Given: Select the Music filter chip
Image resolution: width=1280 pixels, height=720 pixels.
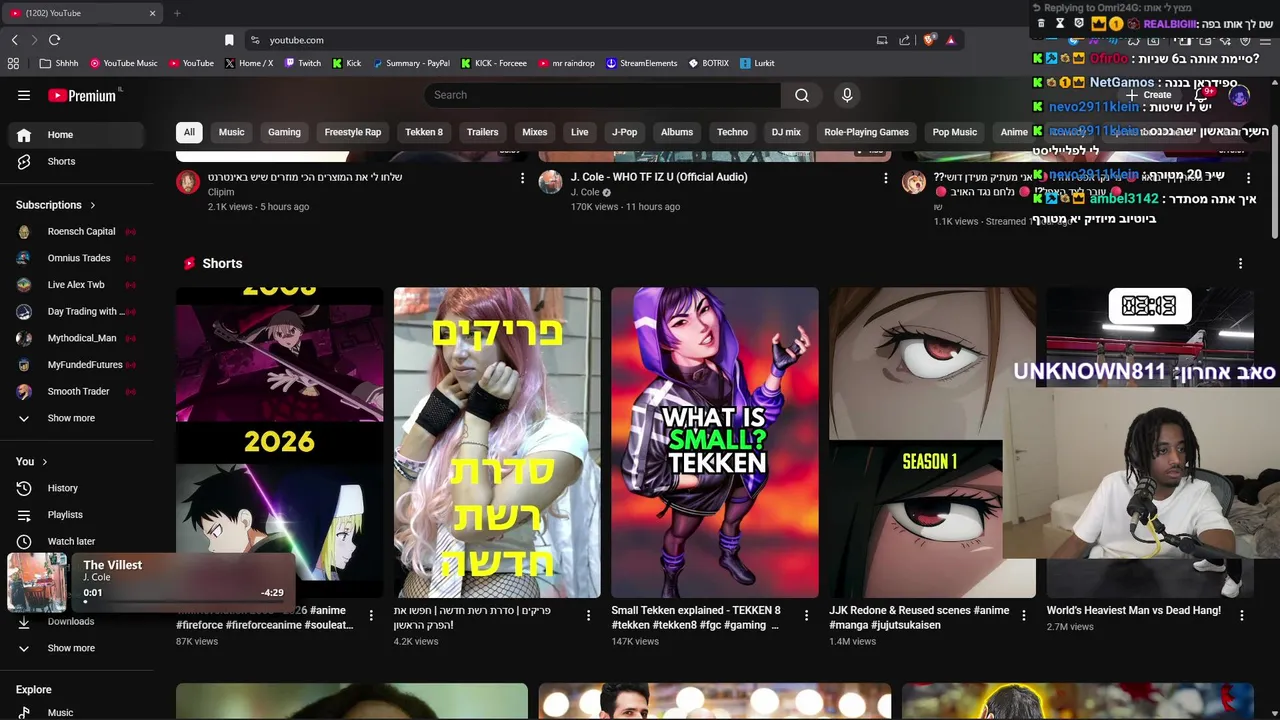Looking at the screenshot, I should pyautogui.click(x=231, y=132).
